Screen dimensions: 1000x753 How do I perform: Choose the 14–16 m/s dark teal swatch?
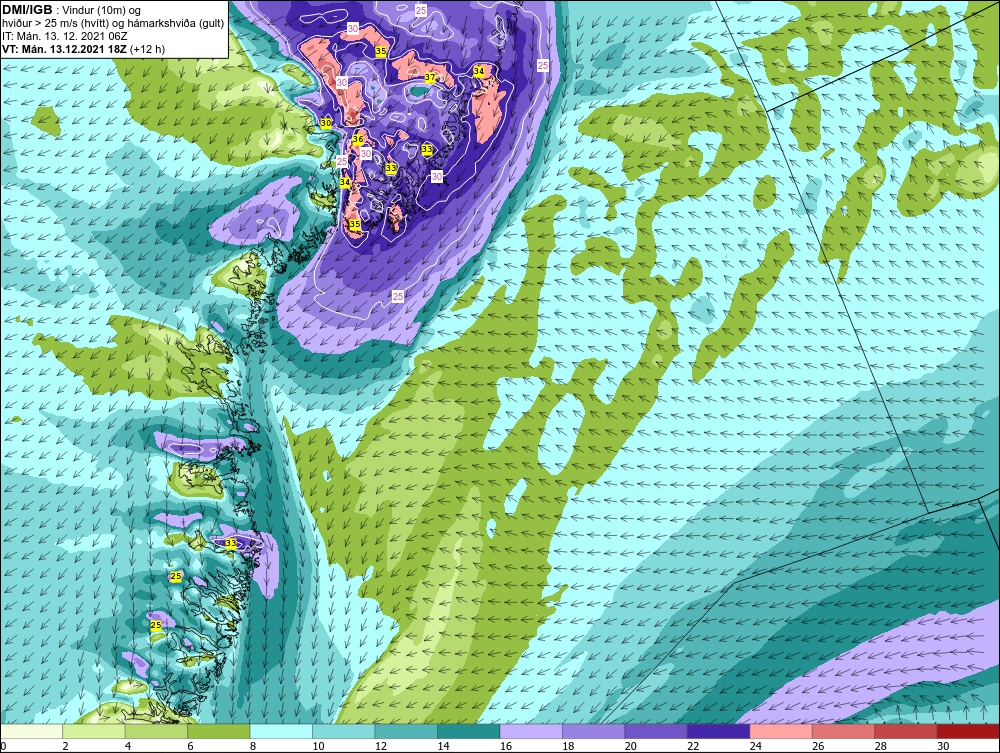coord(469,731)
